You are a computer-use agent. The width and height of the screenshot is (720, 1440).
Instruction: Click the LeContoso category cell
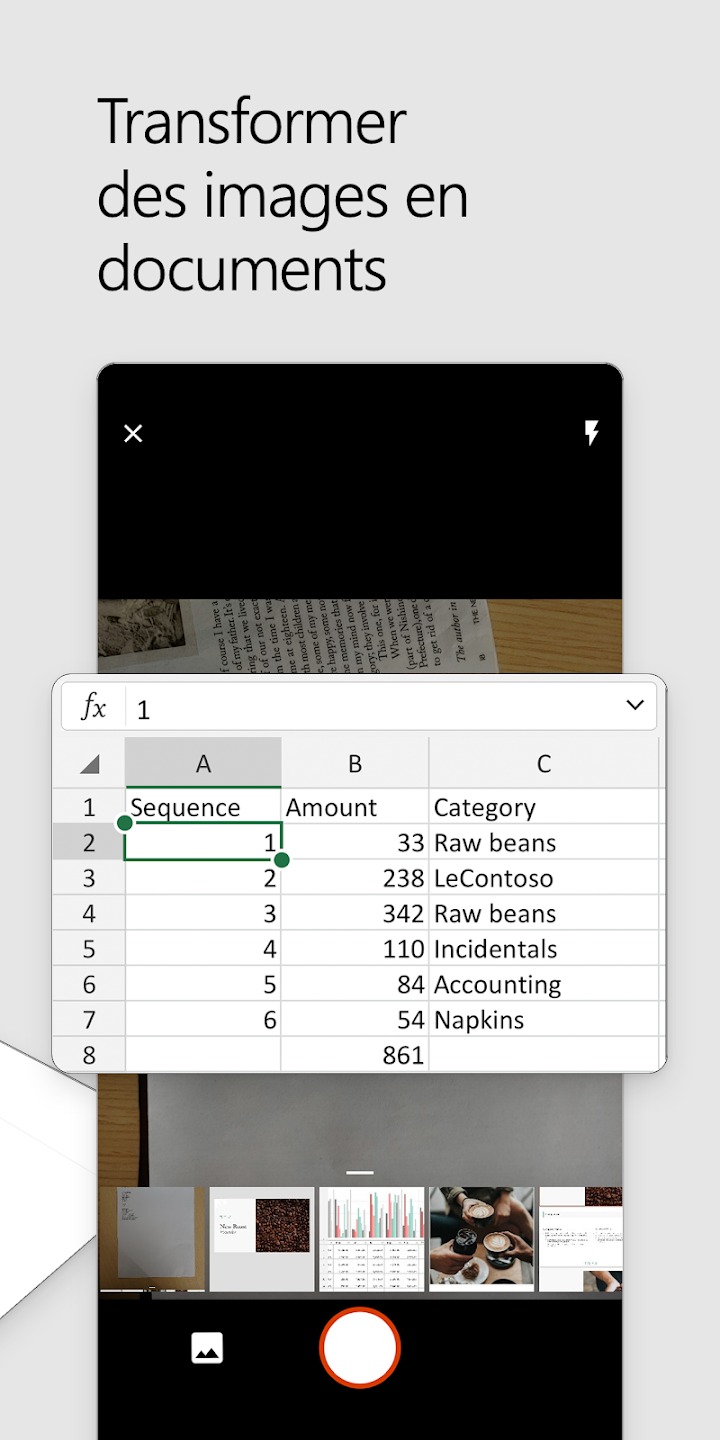coord(543,879)
